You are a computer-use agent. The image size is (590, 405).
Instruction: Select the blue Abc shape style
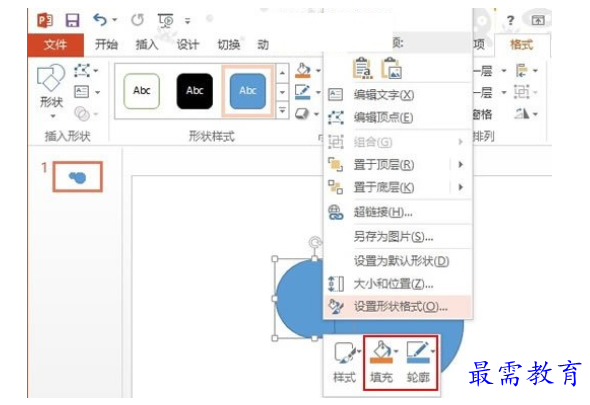pyautogui.click(x=248, y=91)
